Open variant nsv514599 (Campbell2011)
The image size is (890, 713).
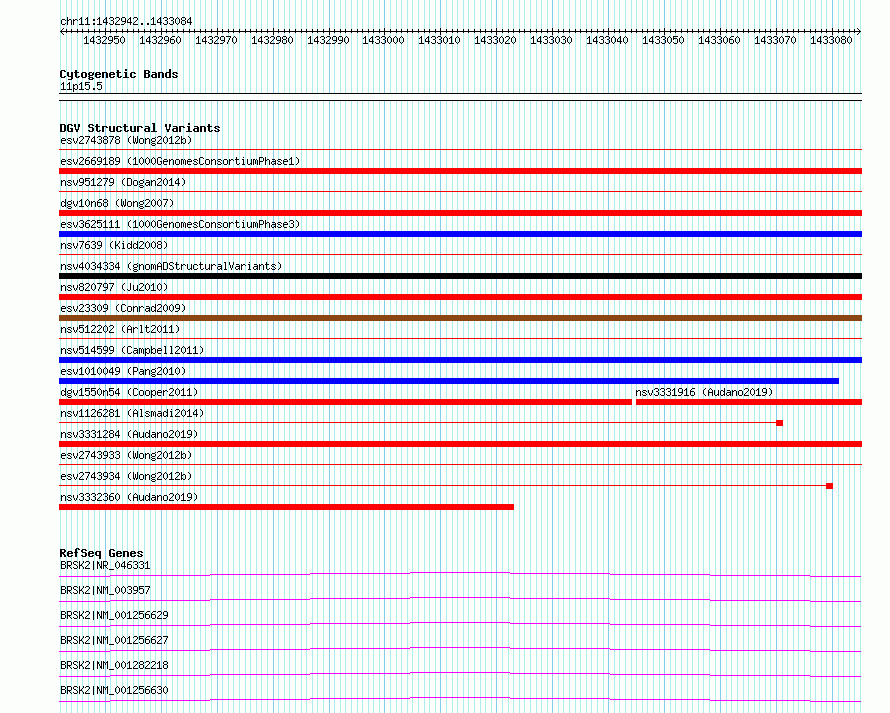pos(132,350)
